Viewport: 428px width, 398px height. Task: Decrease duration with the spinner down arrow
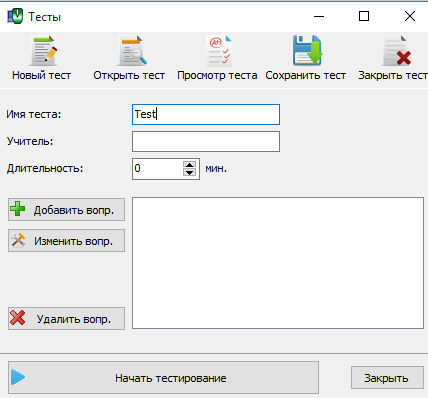click(x=190, y=173)
